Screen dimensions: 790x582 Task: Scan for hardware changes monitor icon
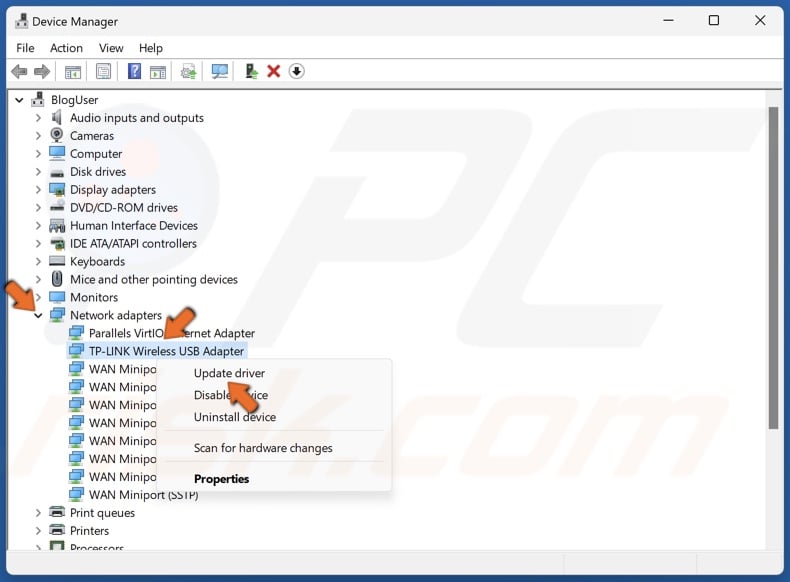(x=220, y=72)
